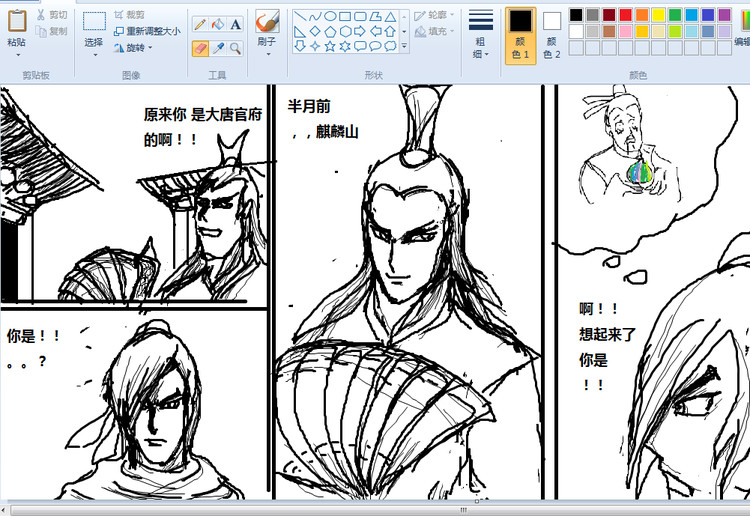Viewport: 750px width, 516px height.
Task: Select the Text tool
Action: (x=236, y=24)
